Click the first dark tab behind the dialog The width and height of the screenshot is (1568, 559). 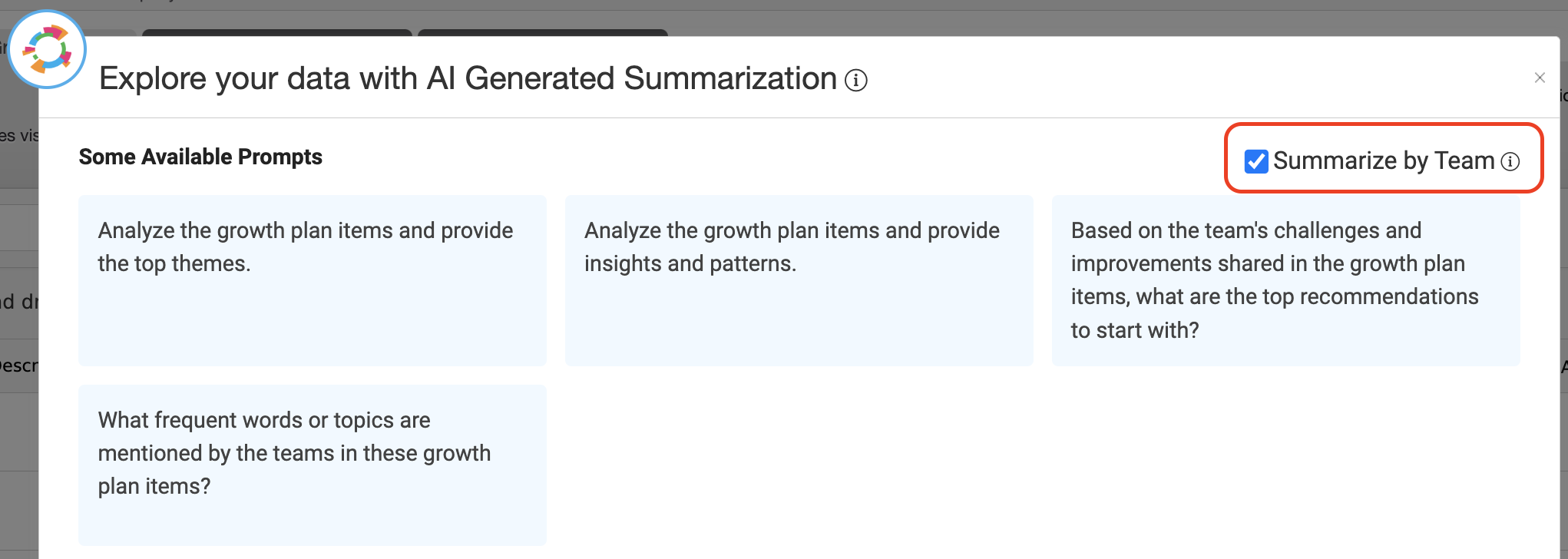pos(277,33)
